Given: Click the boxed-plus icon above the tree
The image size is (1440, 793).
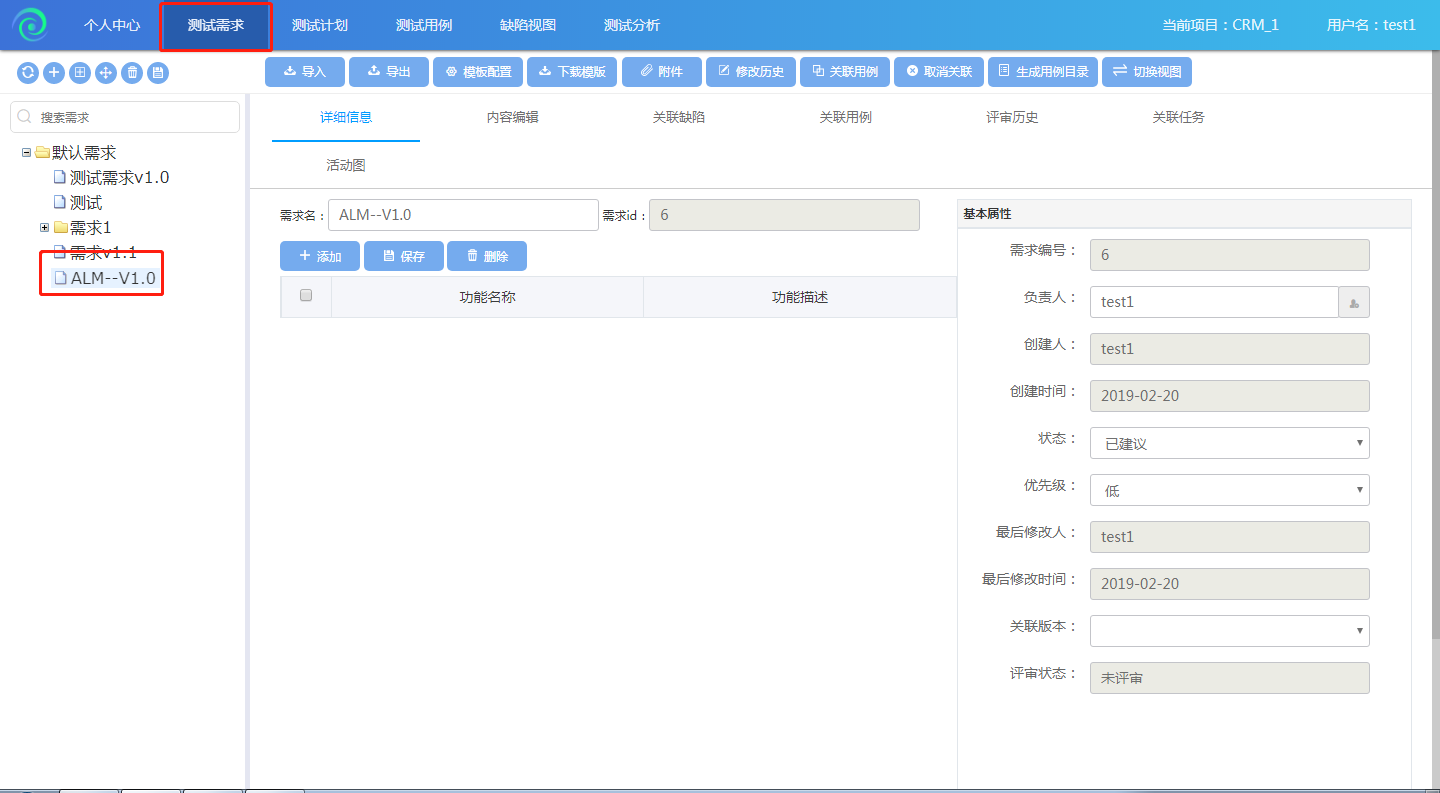Looking at the screenshot, I should (x=80, y=72).
